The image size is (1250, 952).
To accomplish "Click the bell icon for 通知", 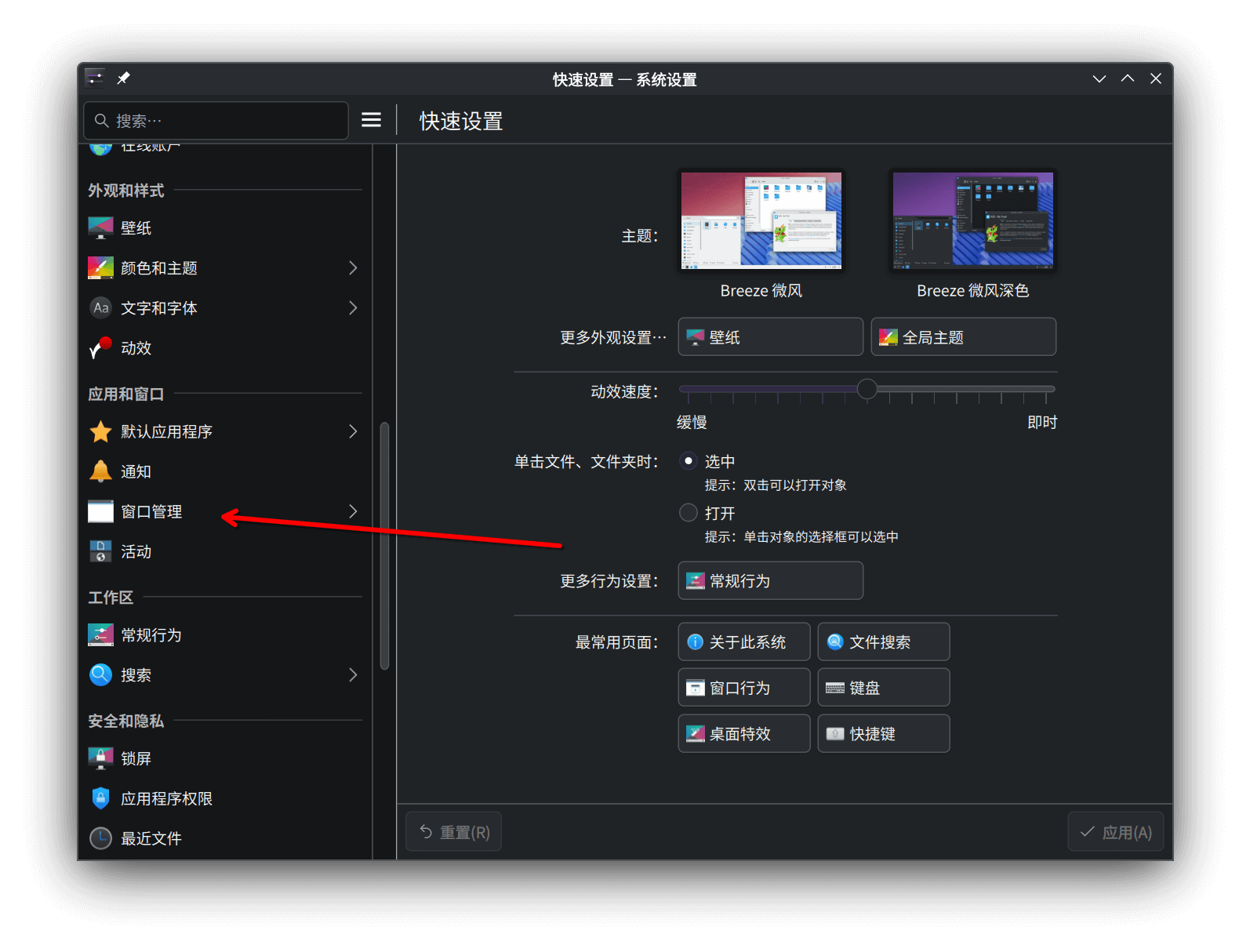I will point(100,472).
